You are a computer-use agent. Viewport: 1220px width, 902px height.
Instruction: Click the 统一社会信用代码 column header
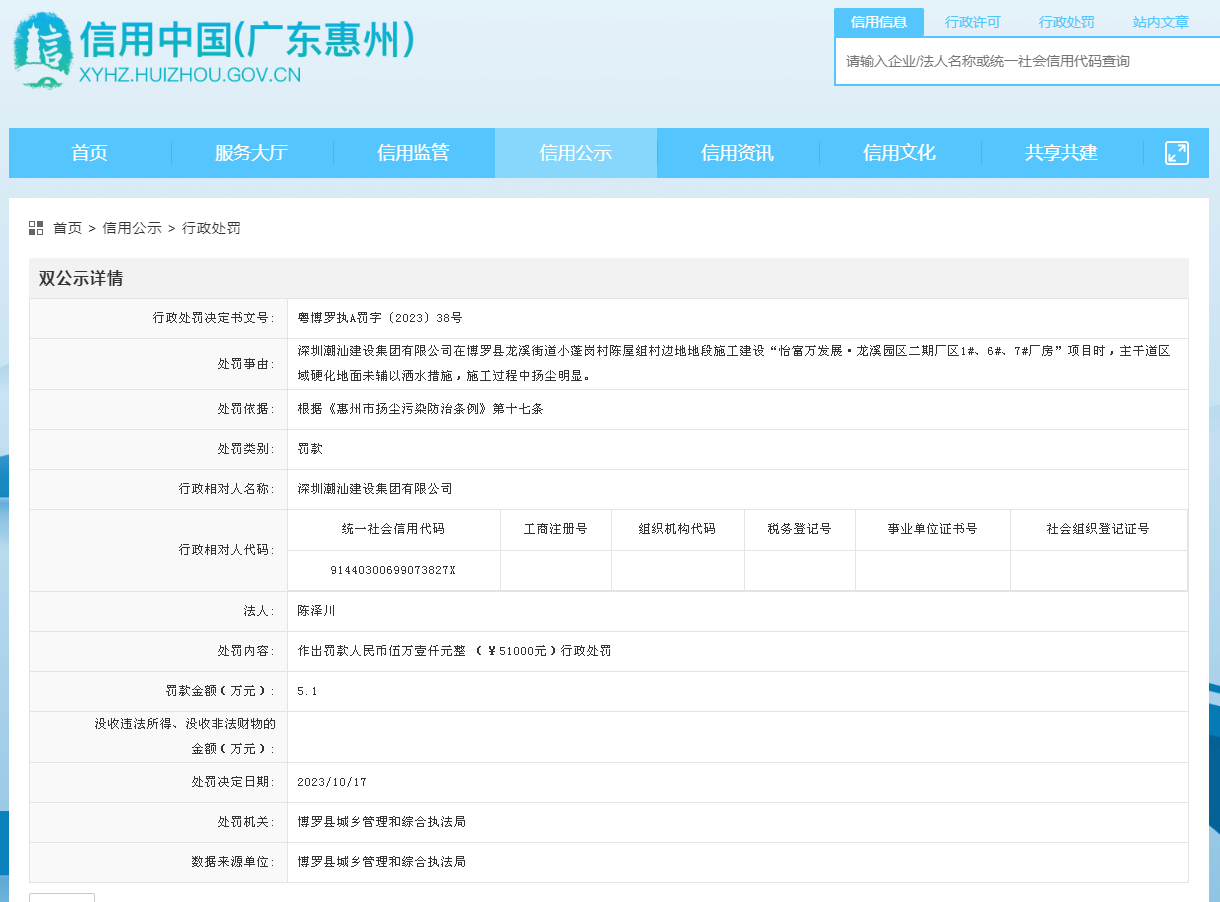(x=393, y=529)
